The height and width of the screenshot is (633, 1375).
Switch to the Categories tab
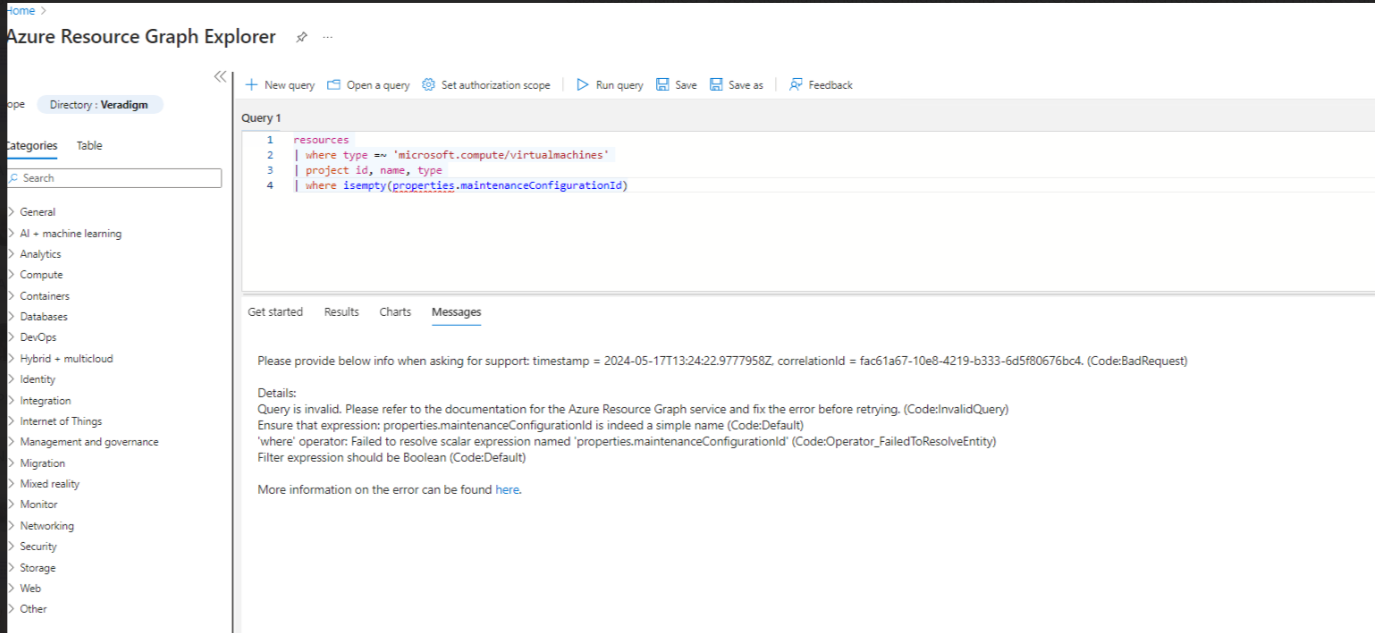[x=30, y=146]
